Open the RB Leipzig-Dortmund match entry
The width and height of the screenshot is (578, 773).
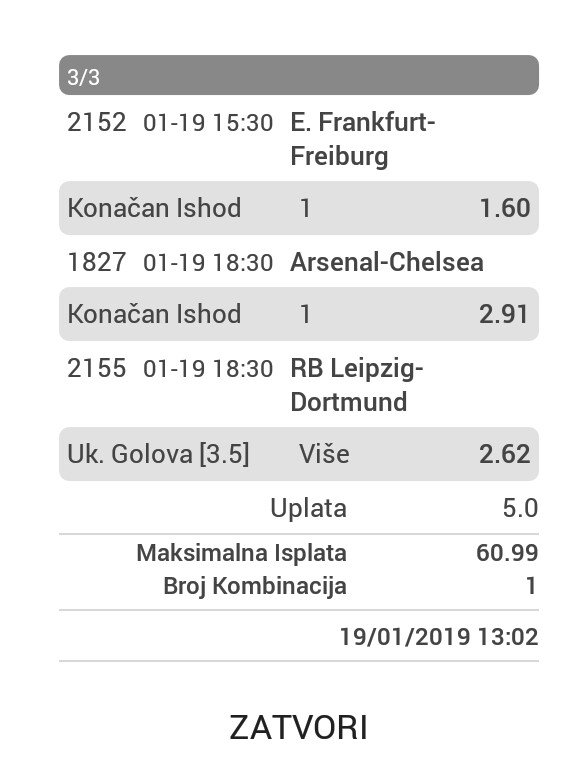click(x=299, y=385)
